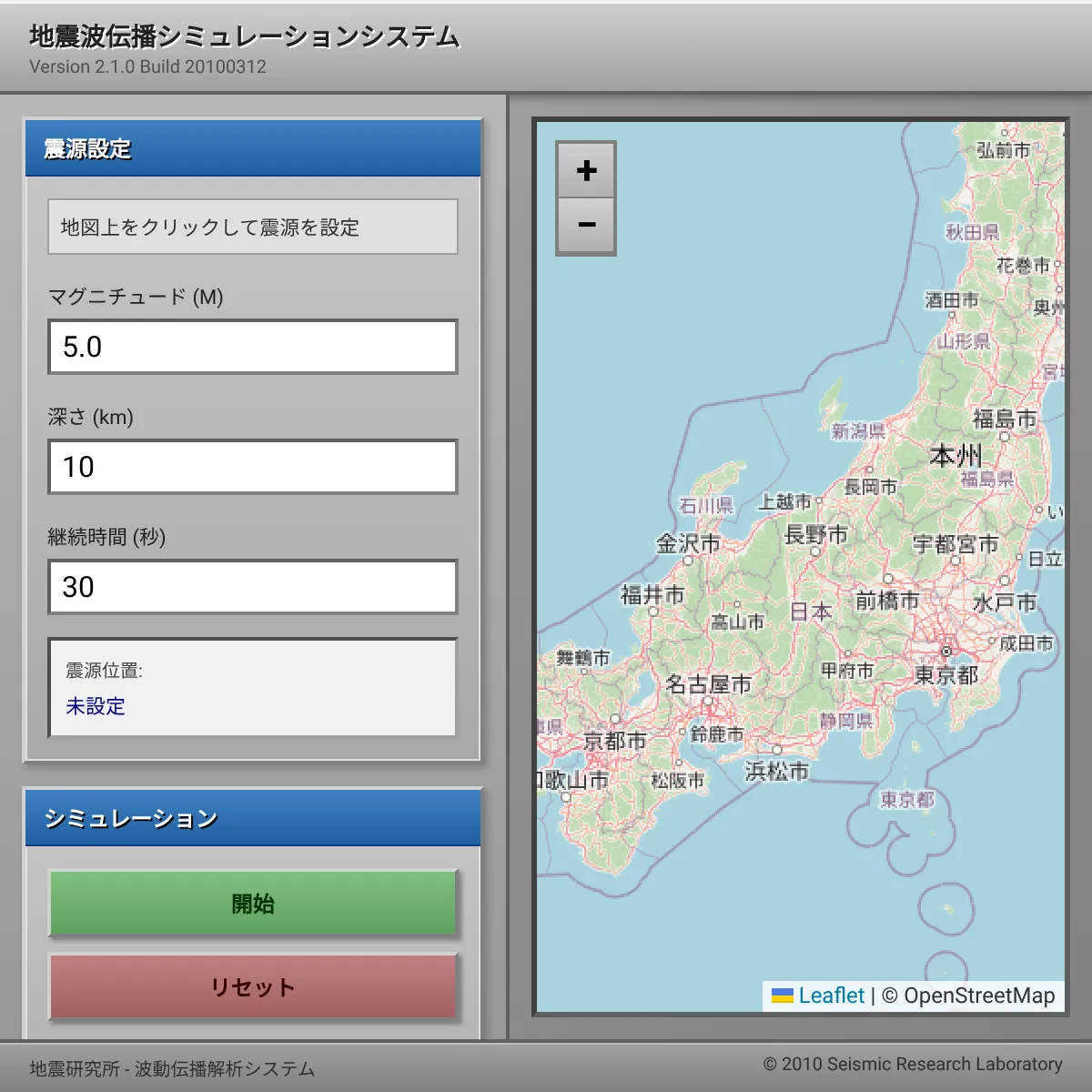Focus the マグニチュード (M) input field
The image size is (1092, 1092).
click(253, 347)
